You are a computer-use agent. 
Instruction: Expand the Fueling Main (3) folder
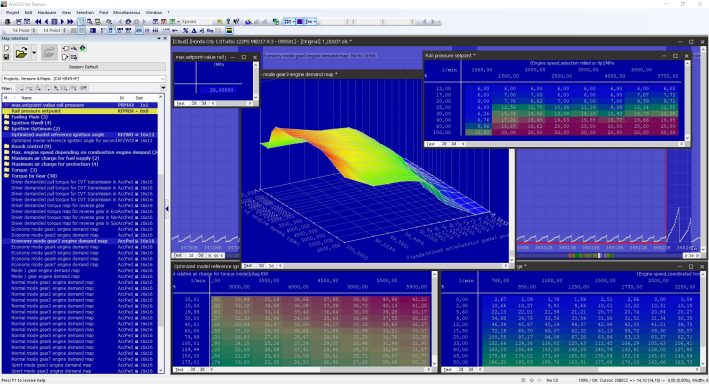tap(30, 117)
